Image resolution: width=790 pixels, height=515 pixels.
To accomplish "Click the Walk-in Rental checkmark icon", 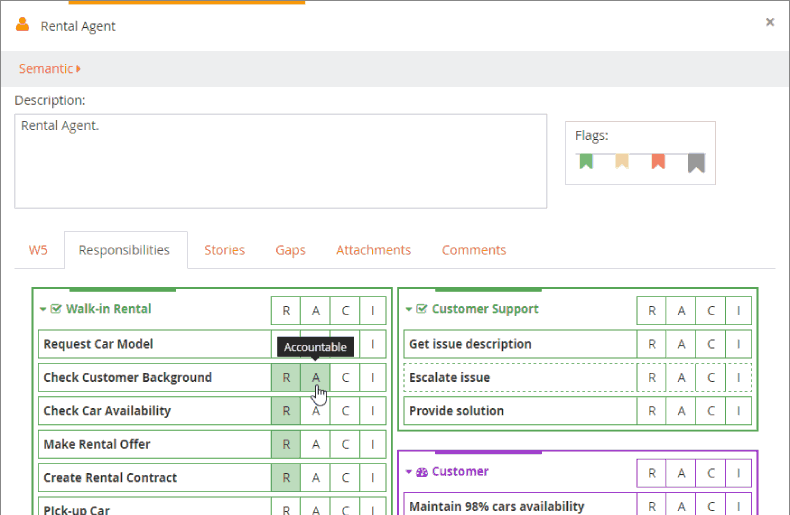I will tap(56, 310).
